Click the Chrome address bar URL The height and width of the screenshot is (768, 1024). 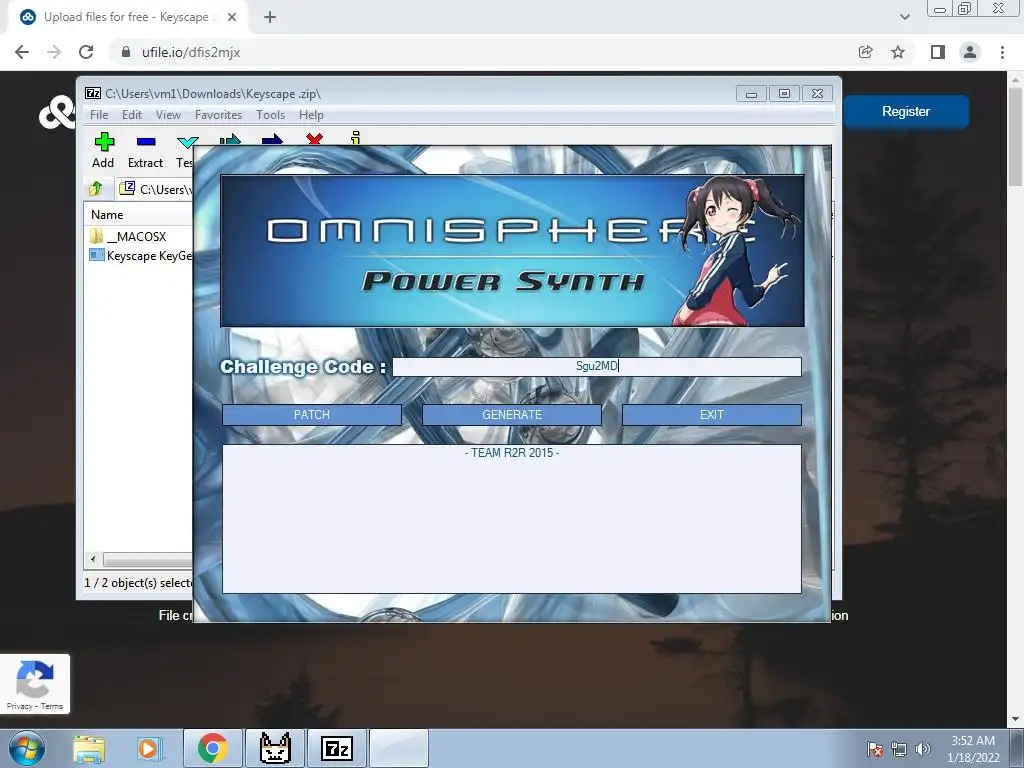[191, 52]
